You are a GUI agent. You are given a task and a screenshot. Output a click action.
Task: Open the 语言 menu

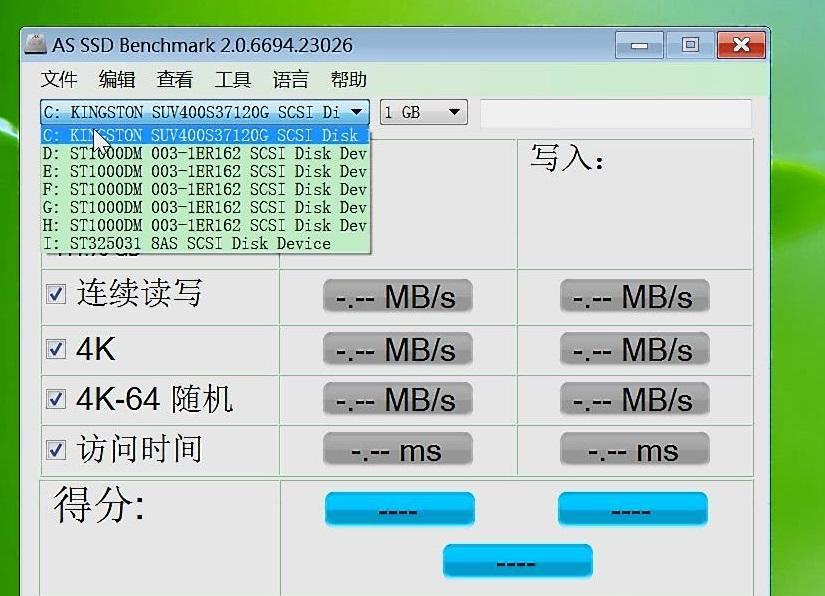290,79
